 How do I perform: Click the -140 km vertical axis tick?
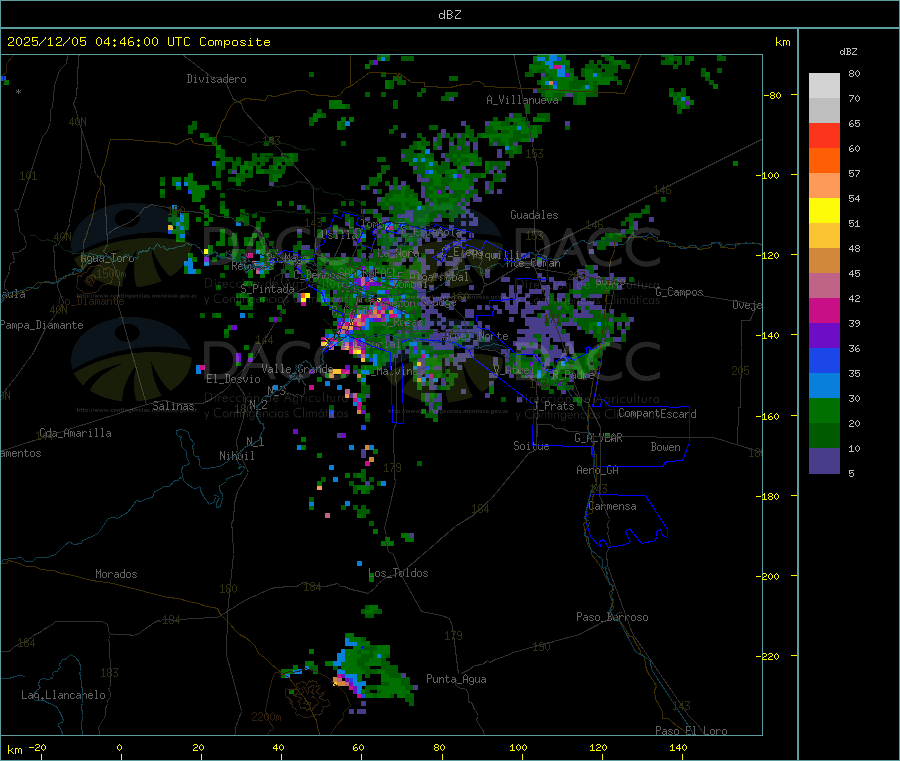pyautogui.click(x=770, y=335)
